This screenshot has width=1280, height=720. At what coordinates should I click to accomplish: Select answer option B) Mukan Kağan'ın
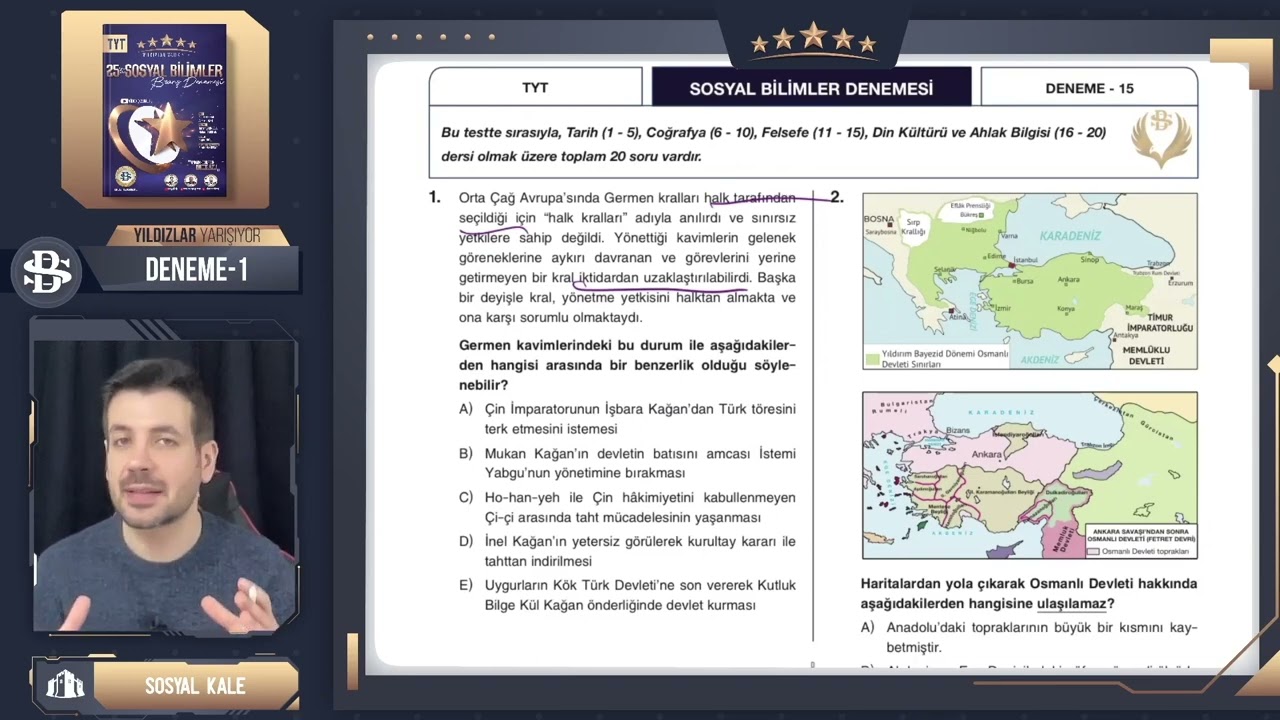tap(627, 463)
